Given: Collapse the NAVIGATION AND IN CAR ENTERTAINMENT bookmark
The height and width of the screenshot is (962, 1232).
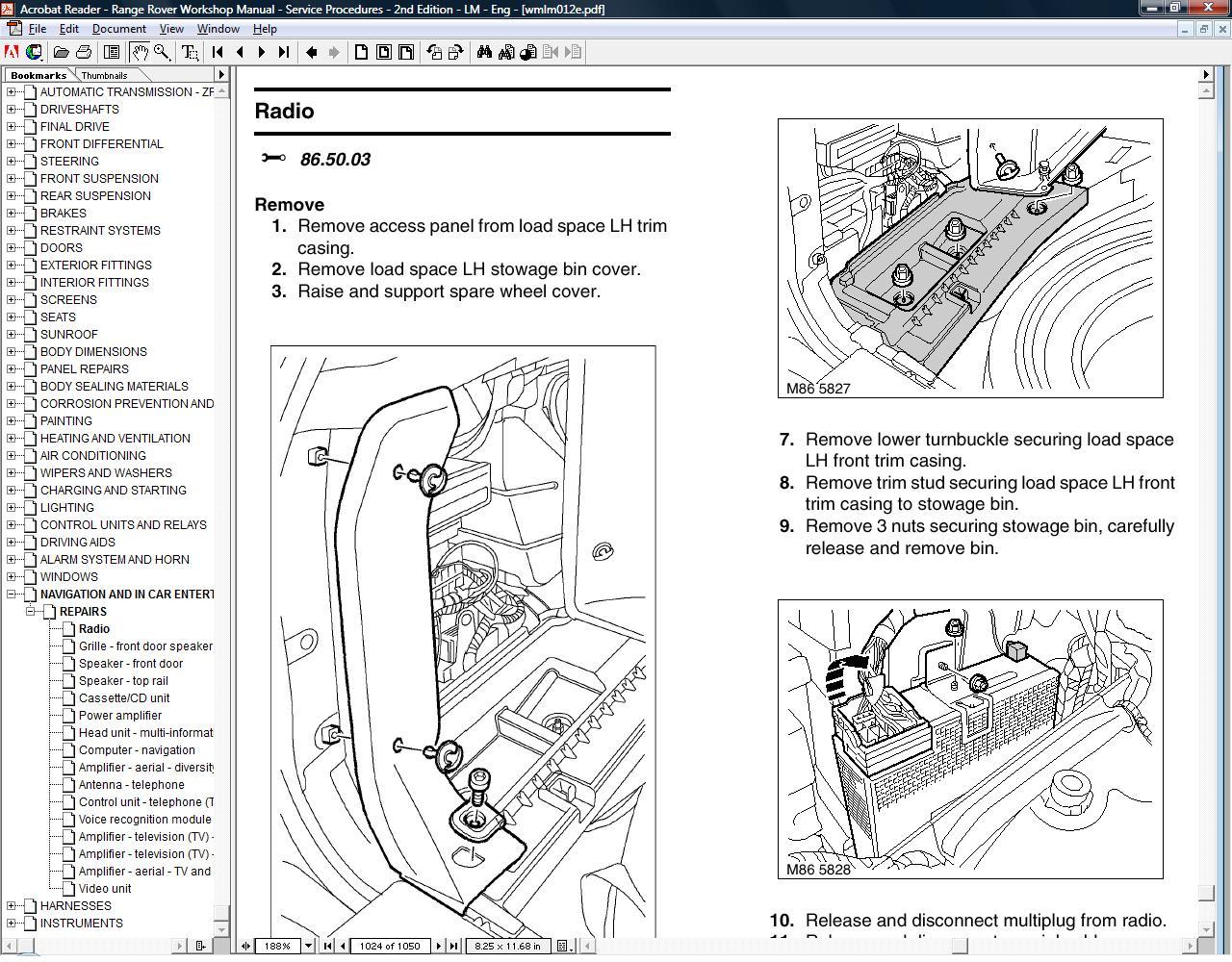Looking at the screenshot, I should click(12, 595).
